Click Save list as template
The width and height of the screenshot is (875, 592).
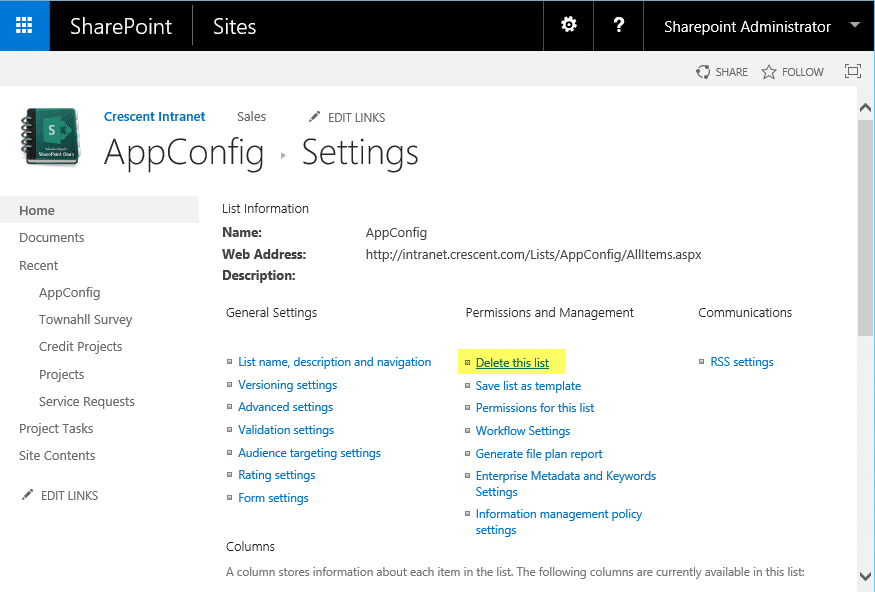click(528, 385)
